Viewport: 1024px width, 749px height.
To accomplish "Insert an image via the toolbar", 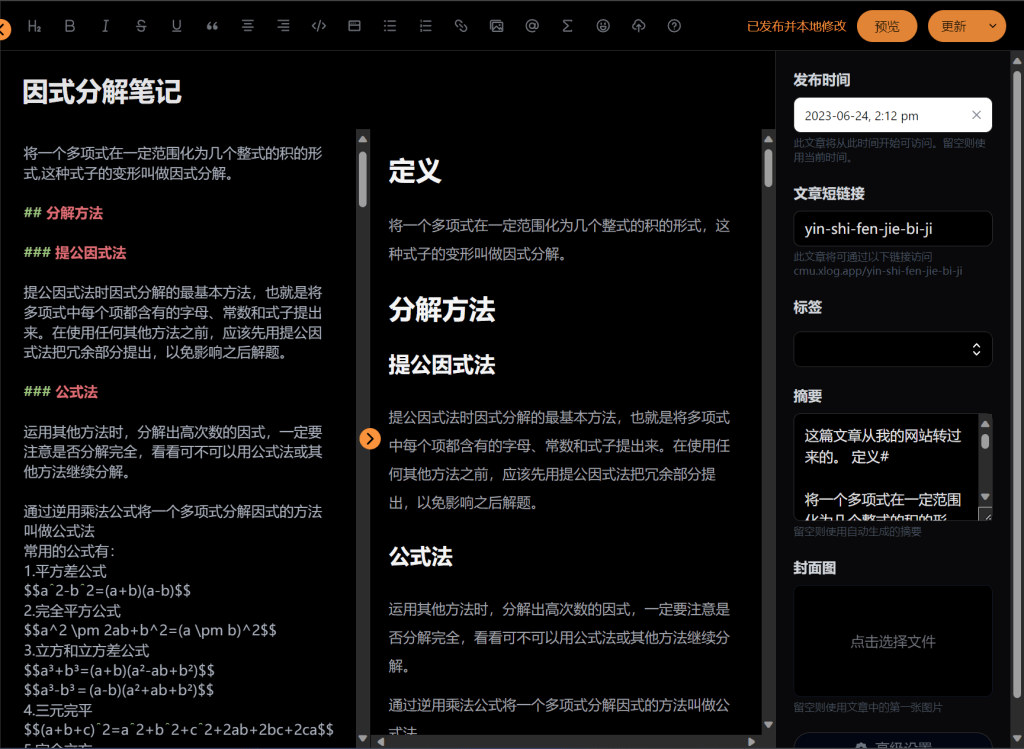I will 496,26.
